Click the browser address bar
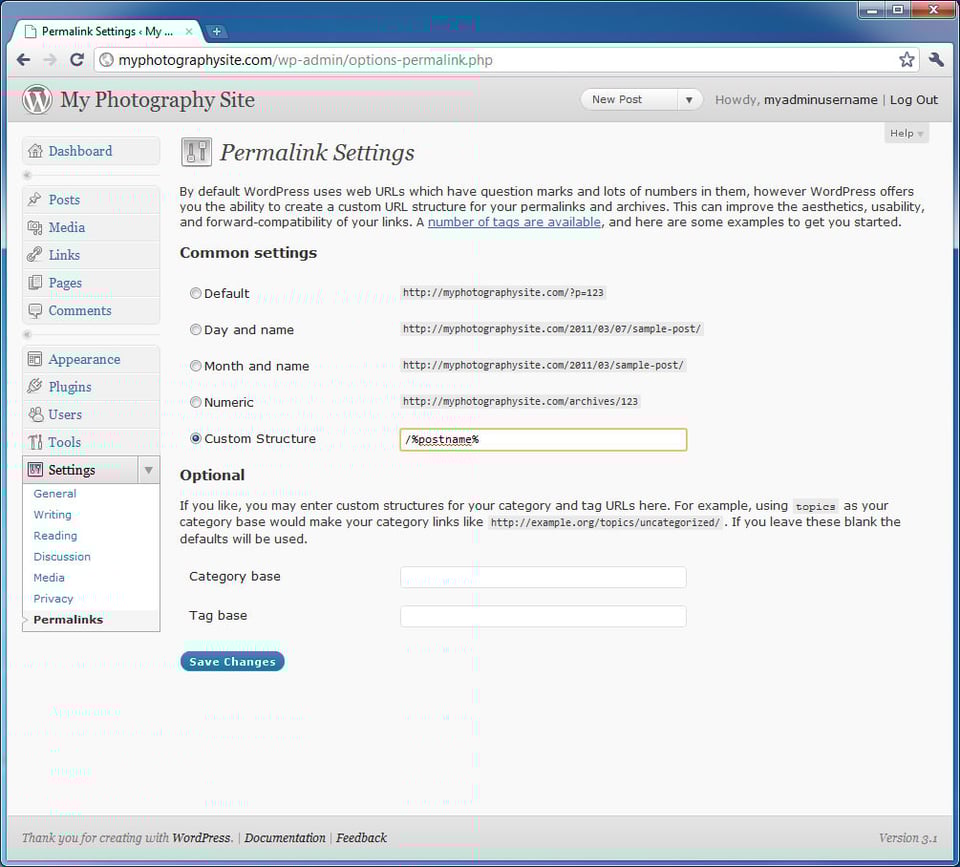 [506, 59]
